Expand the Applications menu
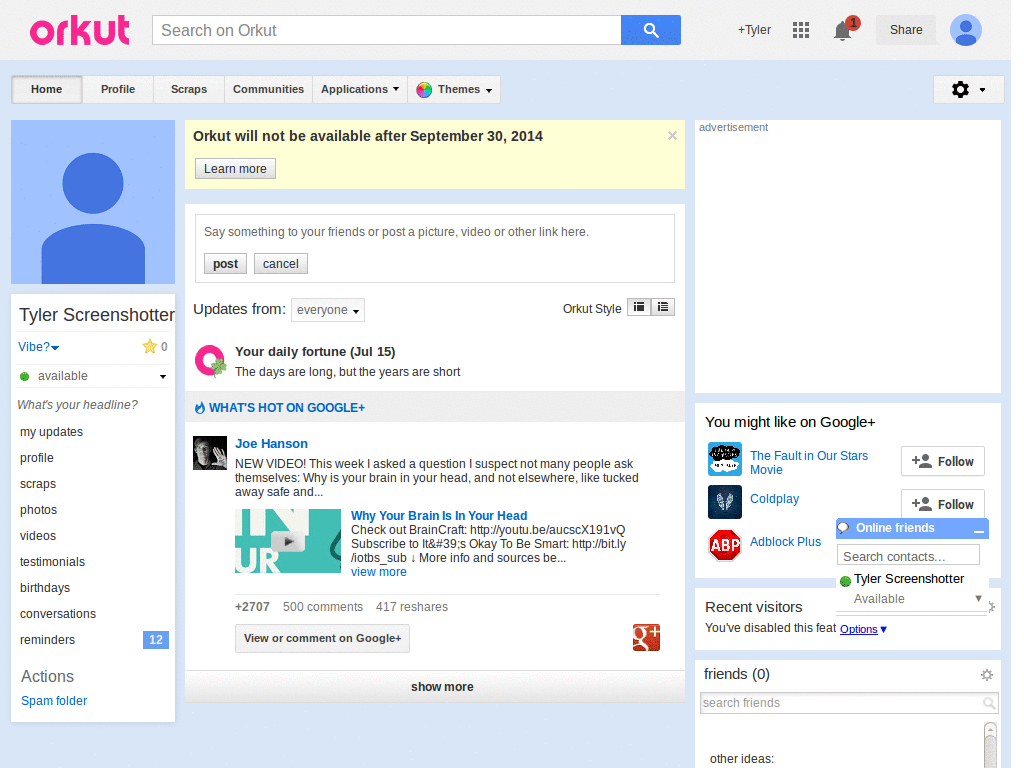The width and height of the screenshot is (1024, 768). (x=360, y=89)
